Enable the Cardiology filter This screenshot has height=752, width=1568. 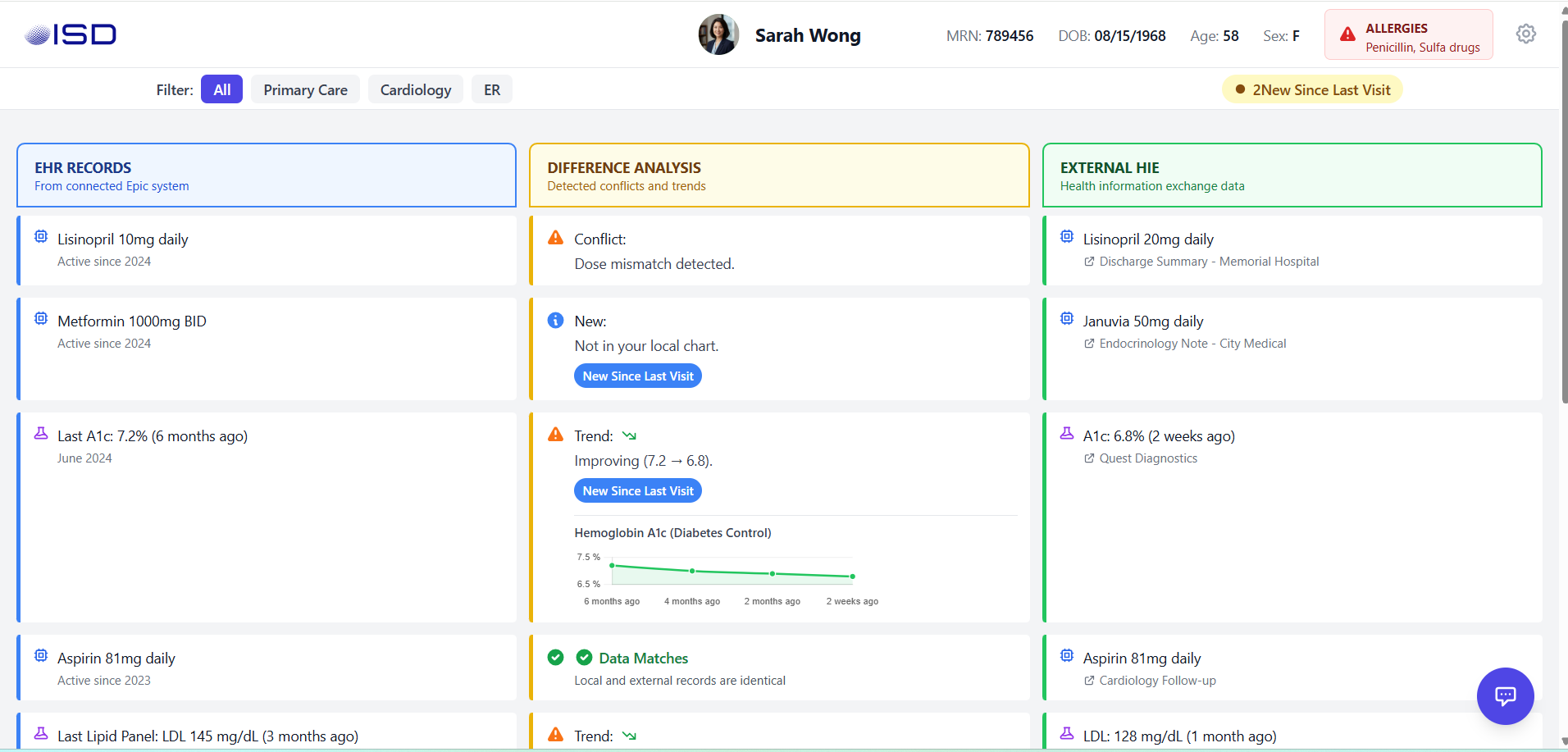tap(415, 89)
